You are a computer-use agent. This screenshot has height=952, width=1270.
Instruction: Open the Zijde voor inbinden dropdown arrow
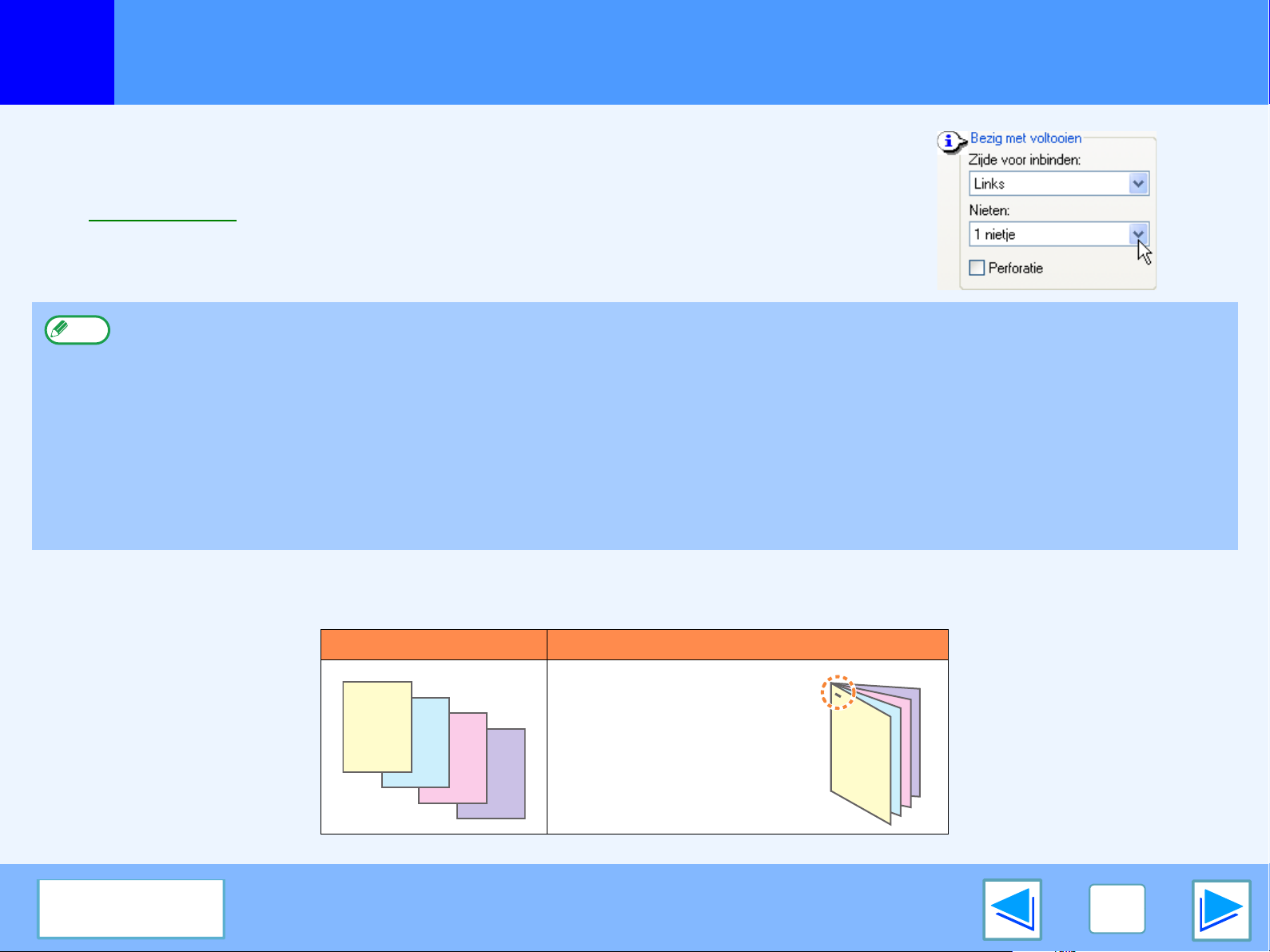[1138, 184]
